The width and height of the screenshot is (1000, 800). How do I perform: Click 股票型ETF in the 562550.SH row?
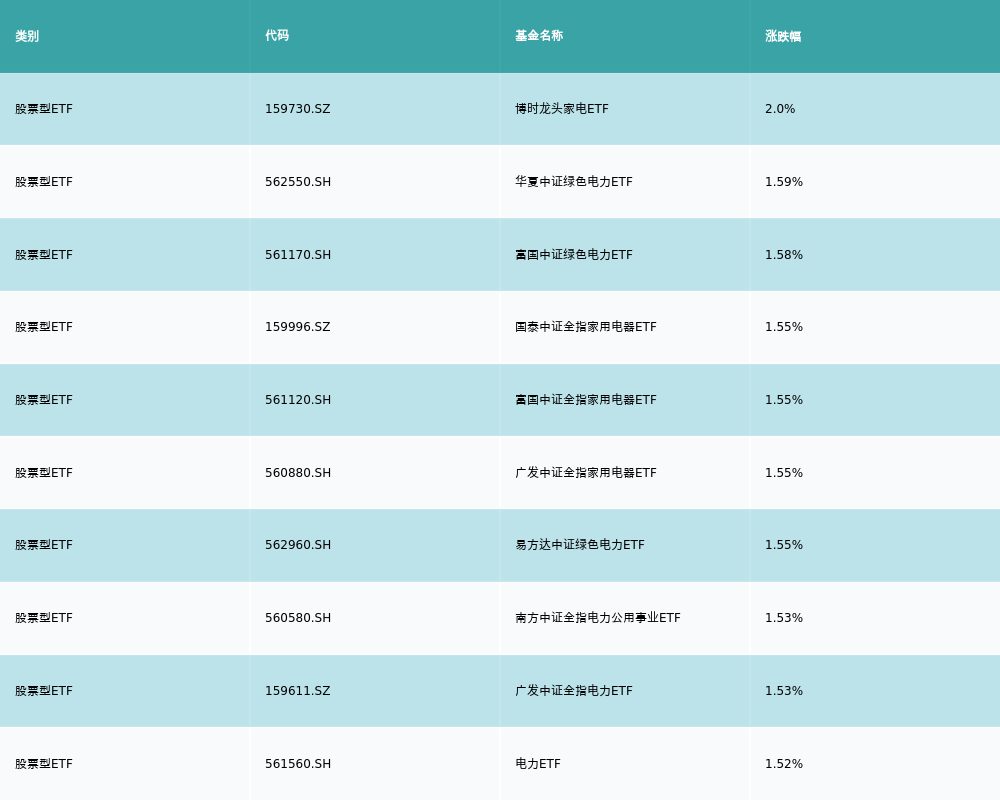click(x=44, y=182)
